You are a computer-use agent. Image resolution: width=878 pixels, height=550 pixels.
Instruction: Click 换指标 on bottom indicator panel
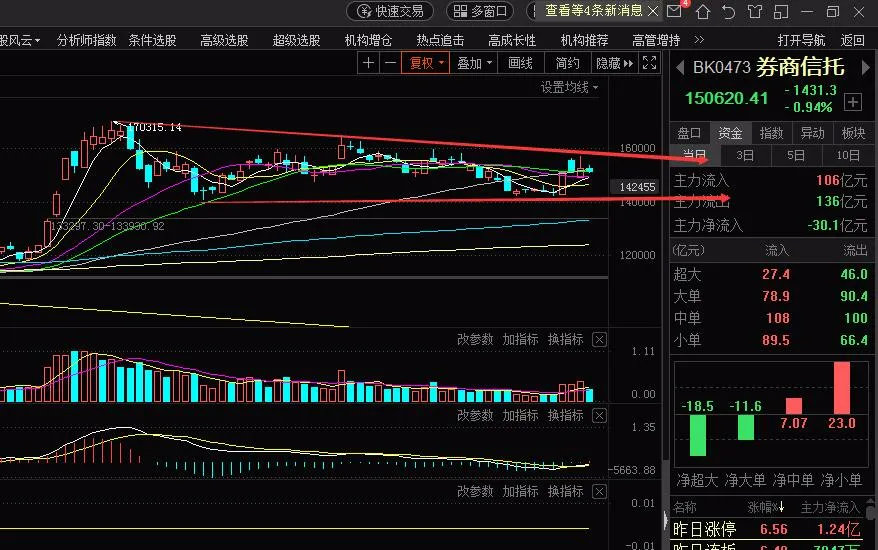click(566, 492)
